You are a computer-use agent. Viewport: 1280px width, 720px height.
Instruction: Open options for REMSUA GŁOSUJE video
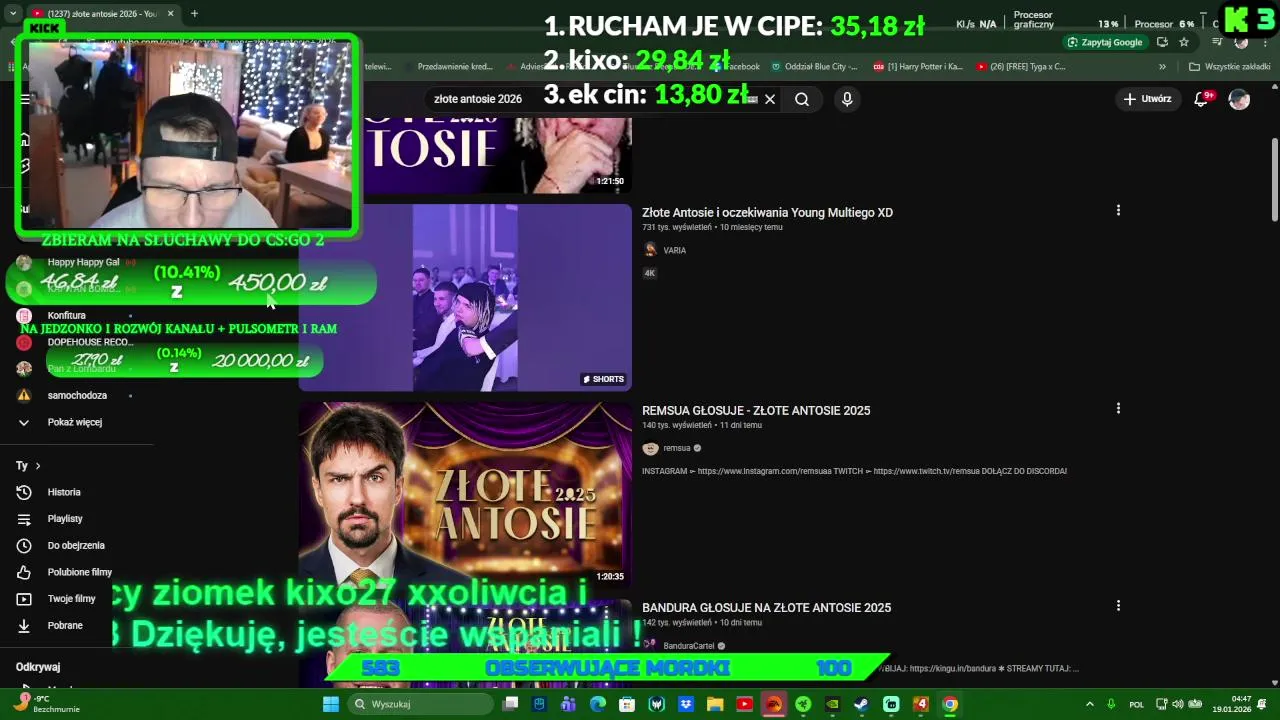1118,408
